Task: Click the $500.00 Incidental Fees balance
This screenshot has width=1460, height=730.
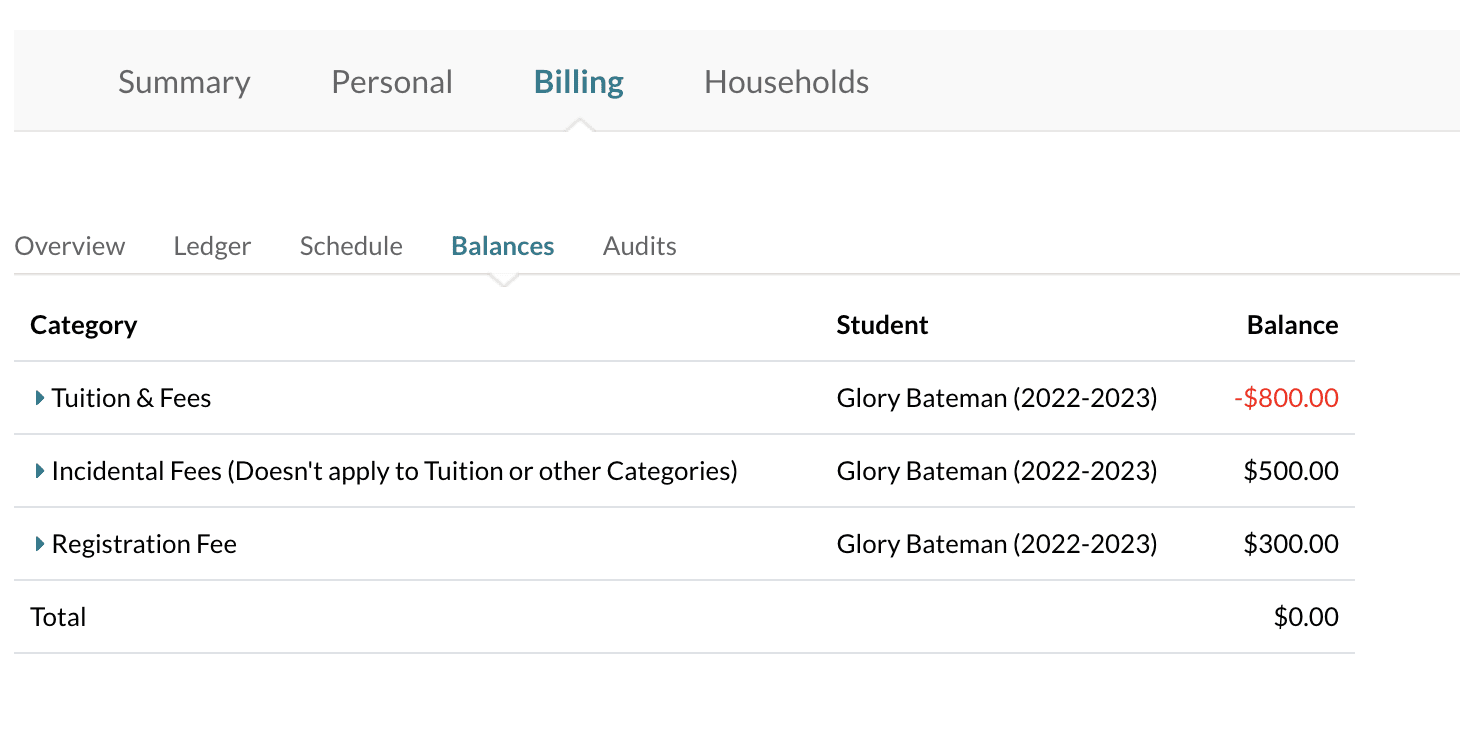Action: 1290,470
